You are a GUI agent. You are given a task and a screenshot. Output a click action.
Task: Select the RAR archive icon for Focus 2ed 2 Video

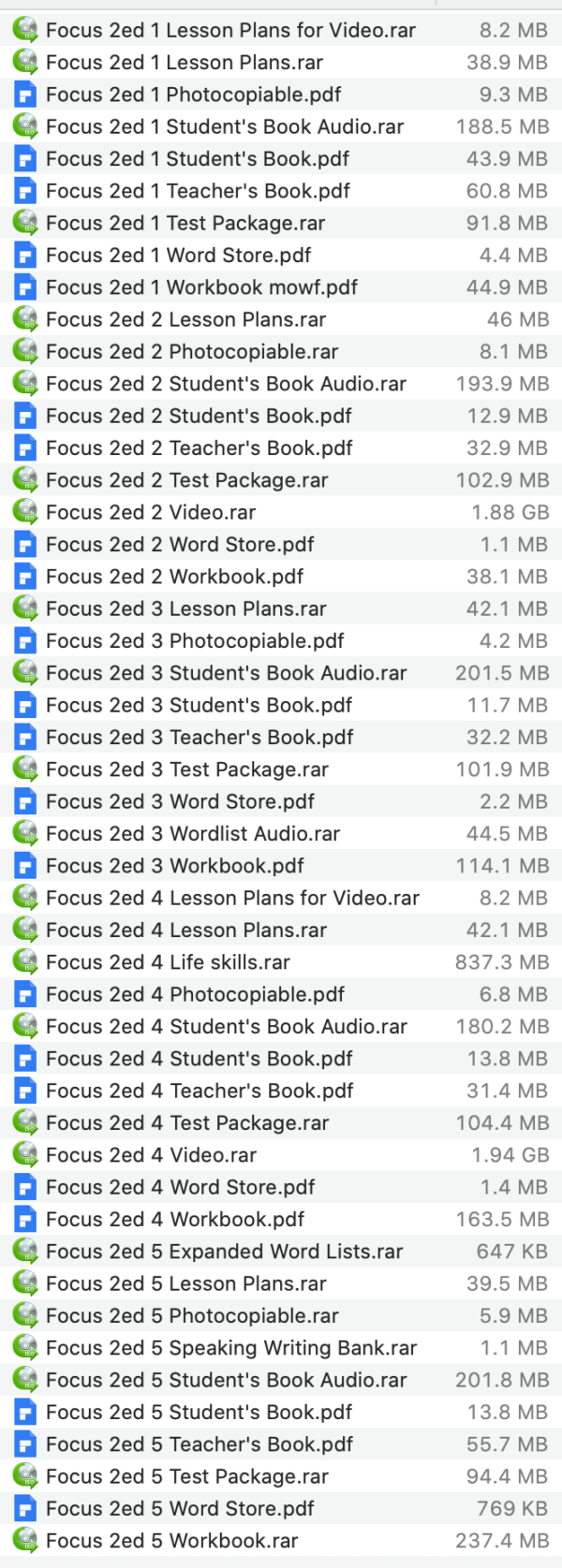[x=25, y=512]
